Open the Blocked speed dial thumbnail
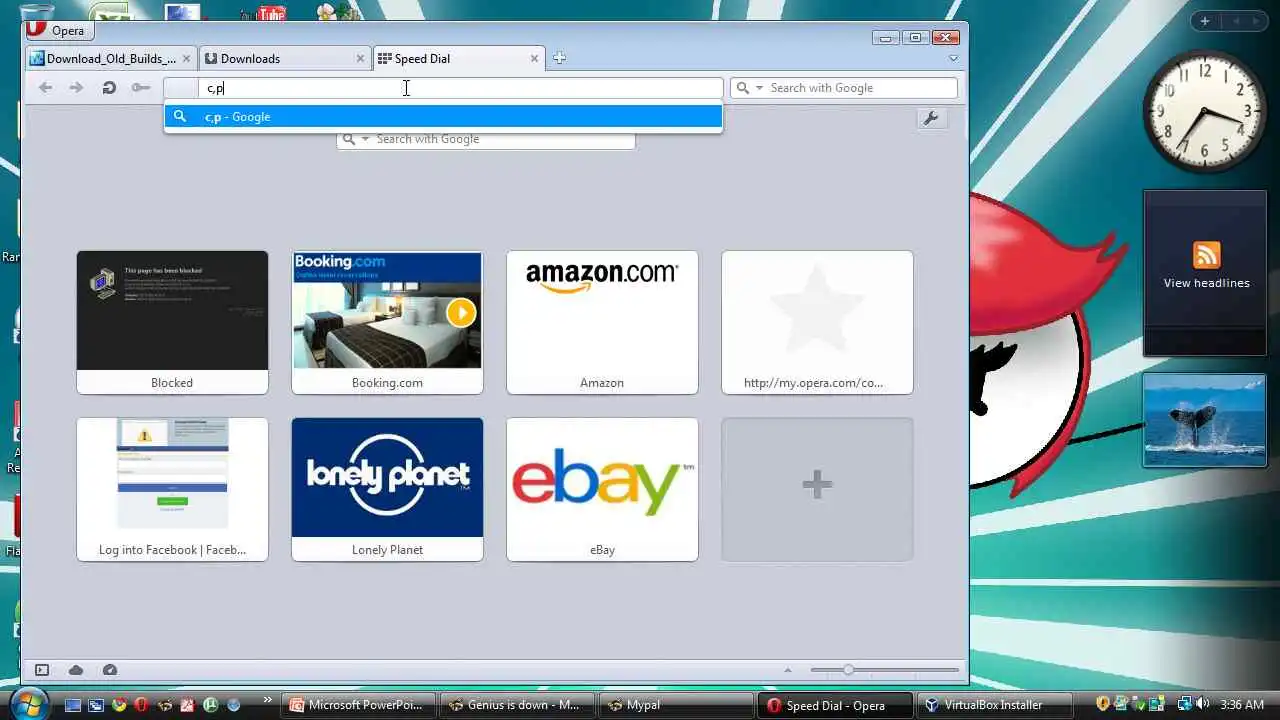The image size is (1280, 720). coord(172,322)
